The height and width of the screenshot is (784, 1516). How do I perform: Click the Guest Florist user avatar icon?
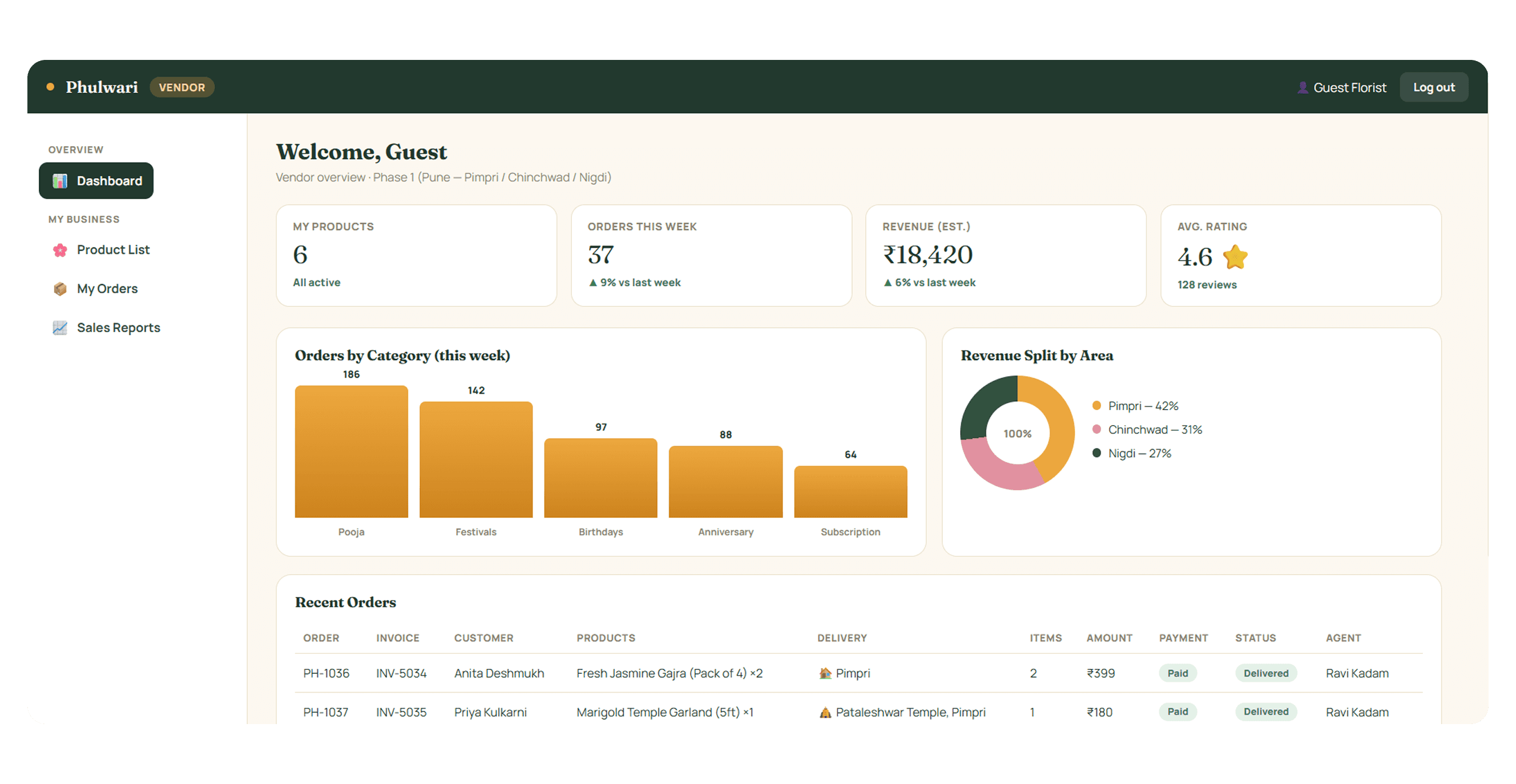coord(1303,88)
